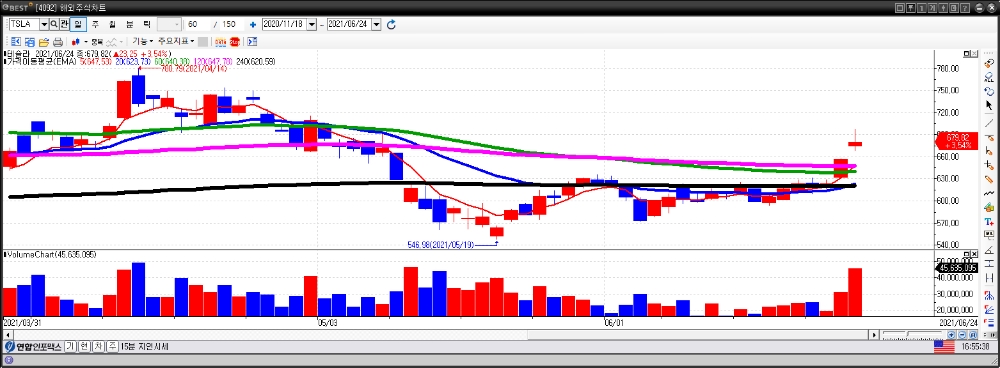Viewport: 1000px width, 368px height.
Task: Maximize the VolumeChart pane
Action: coord(967,254)
